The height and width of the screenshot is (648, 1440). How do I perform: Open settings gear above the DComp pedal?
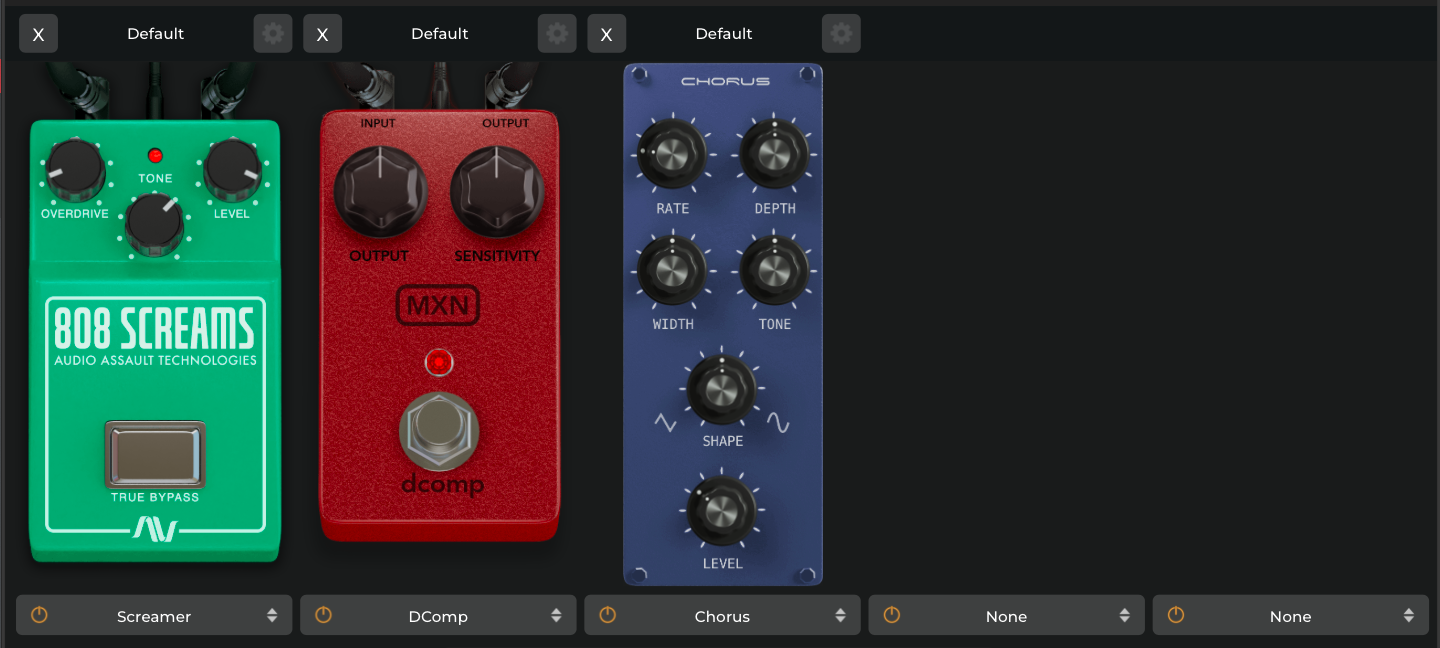click(x=557, y=34)
